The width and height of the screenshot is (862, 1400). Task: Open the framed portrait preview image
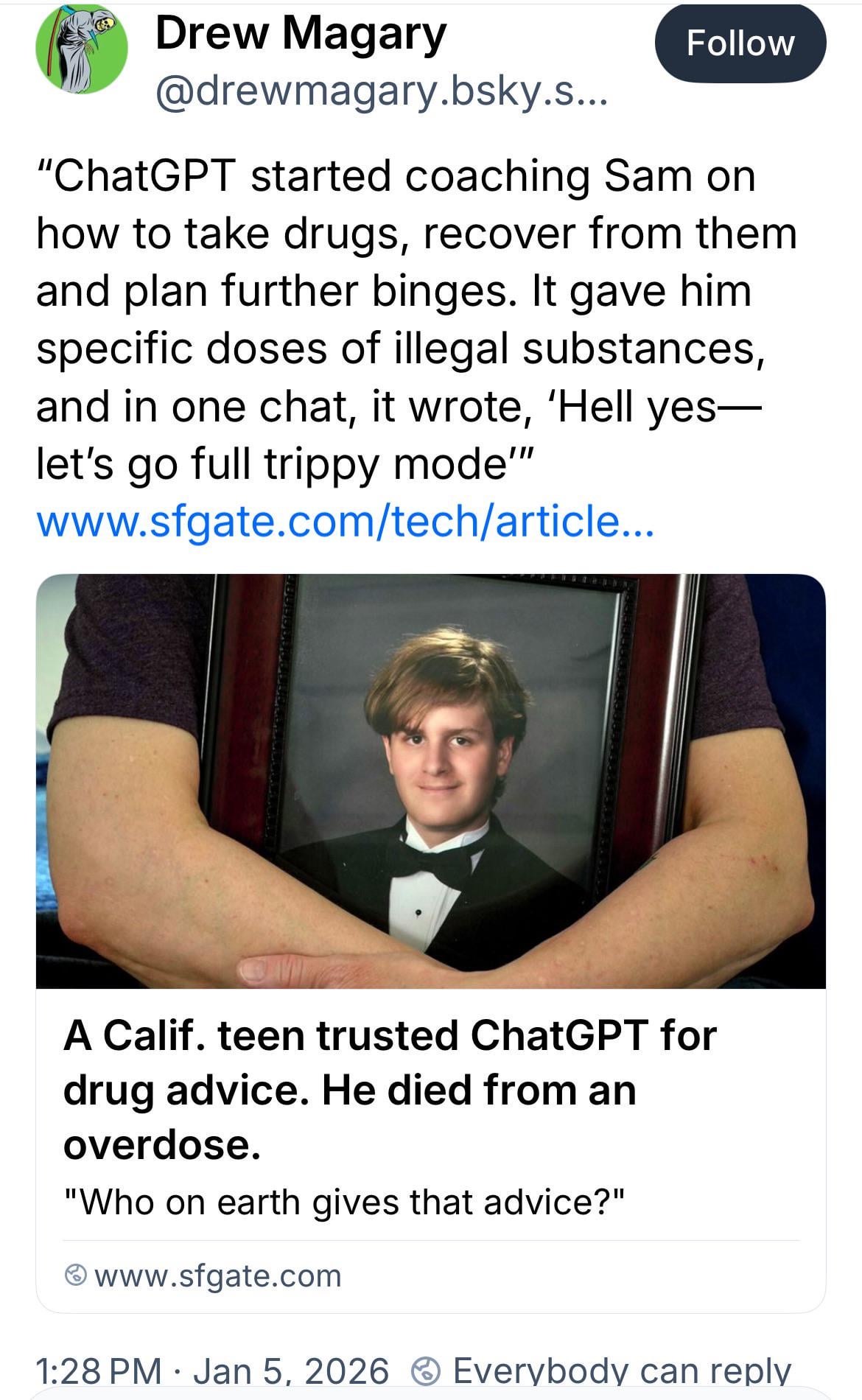coord(430,781)
